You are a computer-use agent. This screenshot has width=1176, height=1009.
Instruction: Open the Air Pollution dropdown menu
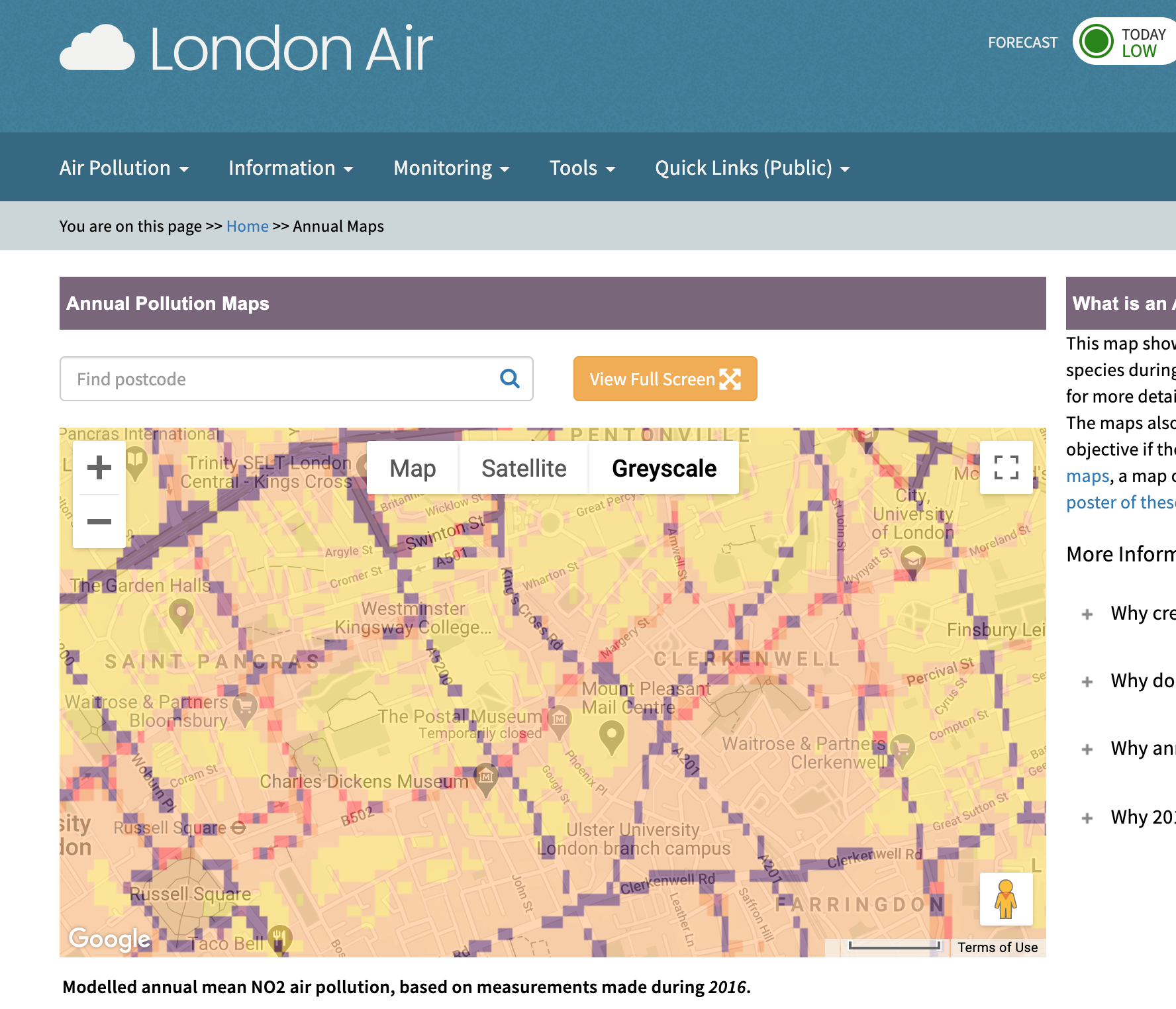click(124, 168)
